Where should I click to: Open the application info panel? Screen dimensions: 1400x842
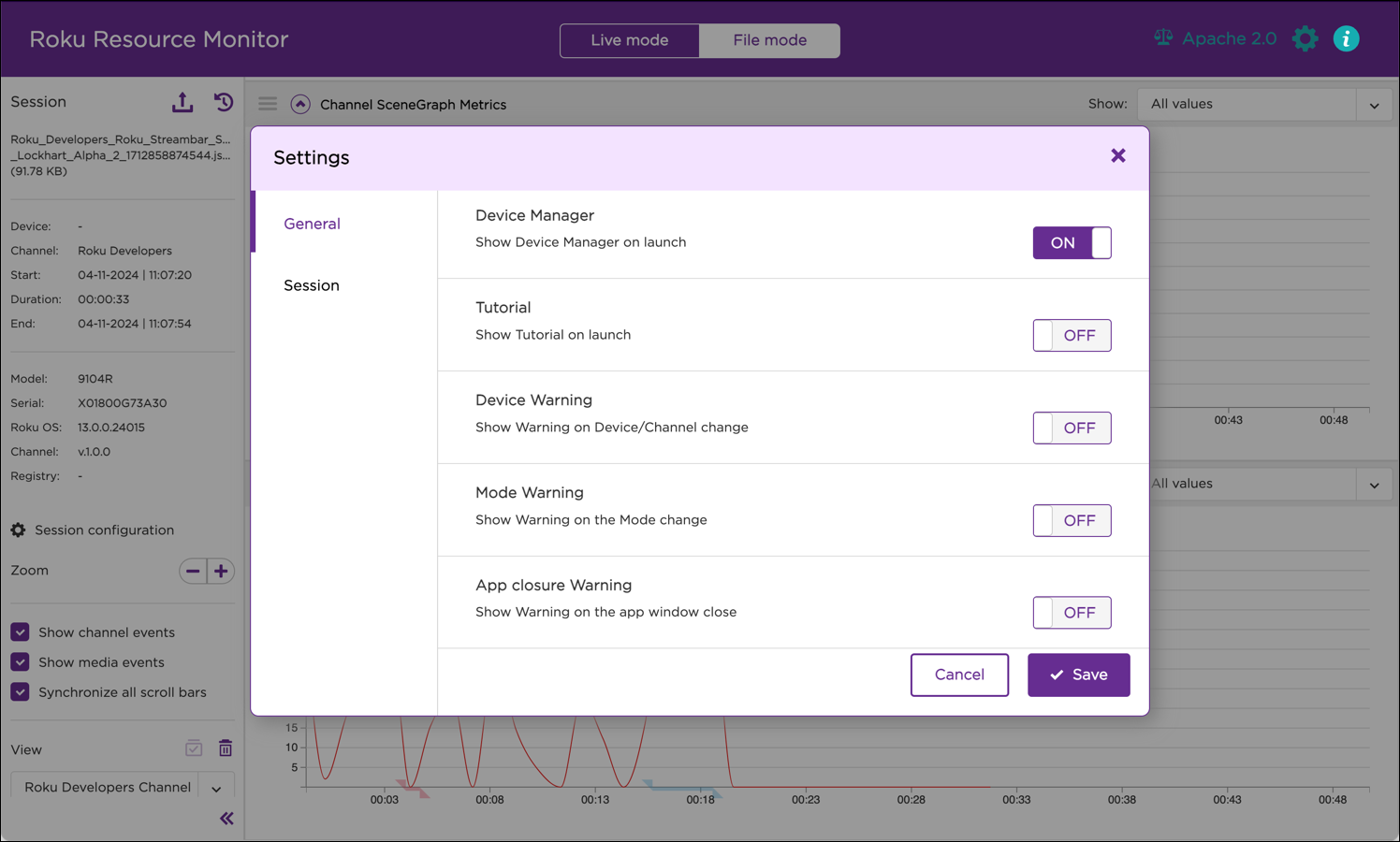tap(1347, 38)
